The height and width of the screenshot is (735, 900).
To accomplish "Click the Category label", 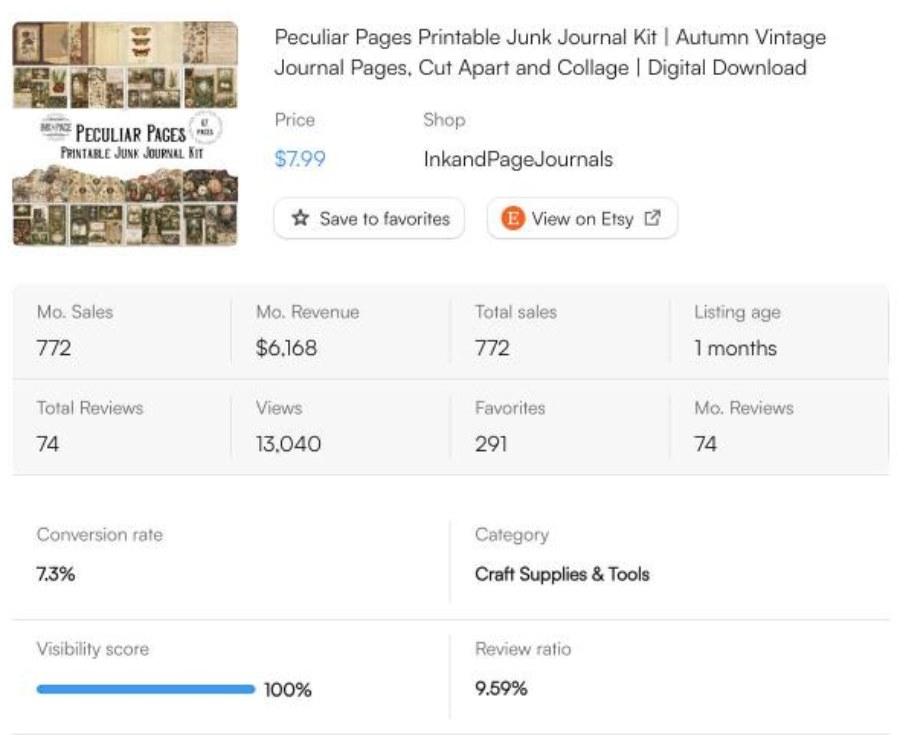I will click(511, 535).
